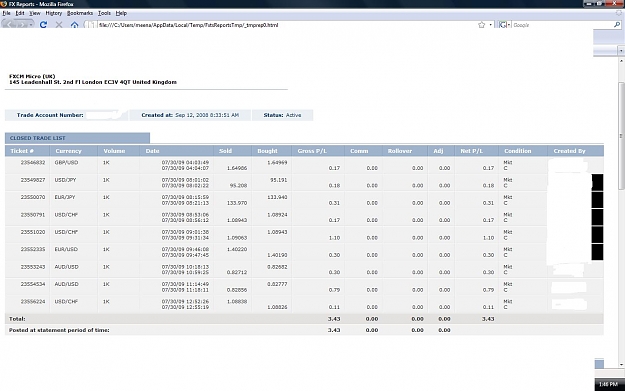The image size is (625, 391).
Task: Minimize the Firefox window
Action: tap(589, 4)
